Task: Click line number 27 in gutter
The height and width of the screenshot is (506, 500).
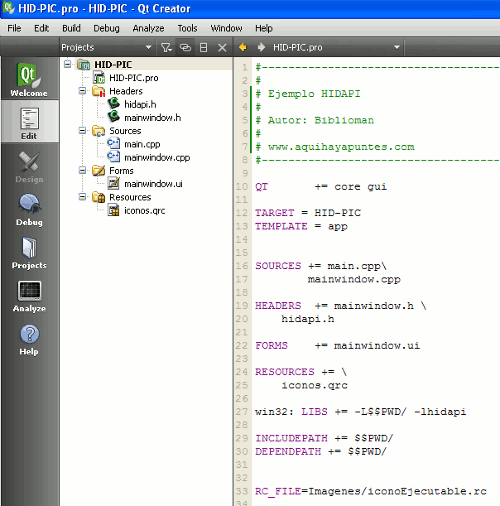Action: pos(242,412)
